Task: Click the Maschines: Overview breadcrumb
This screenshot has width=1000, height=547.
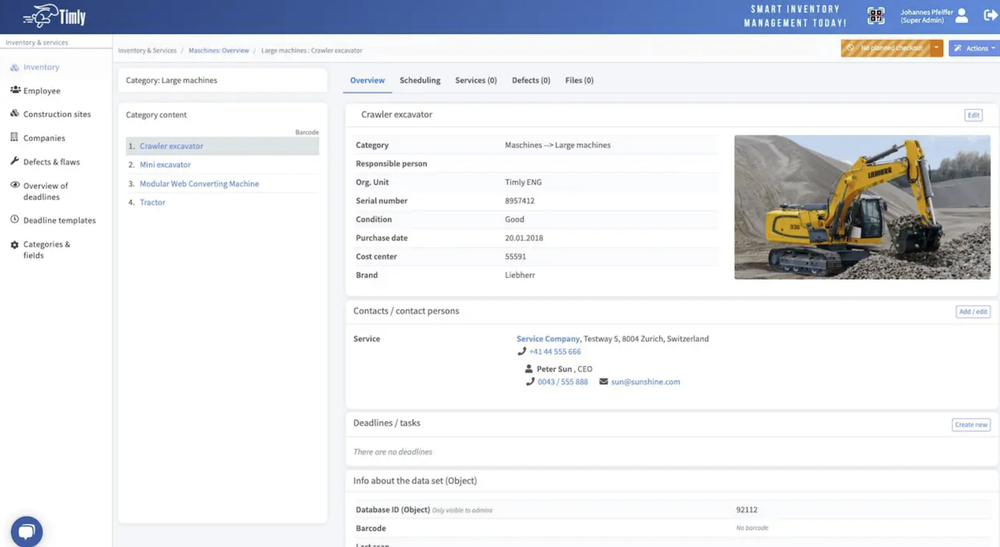Action: tap(219, 50)
